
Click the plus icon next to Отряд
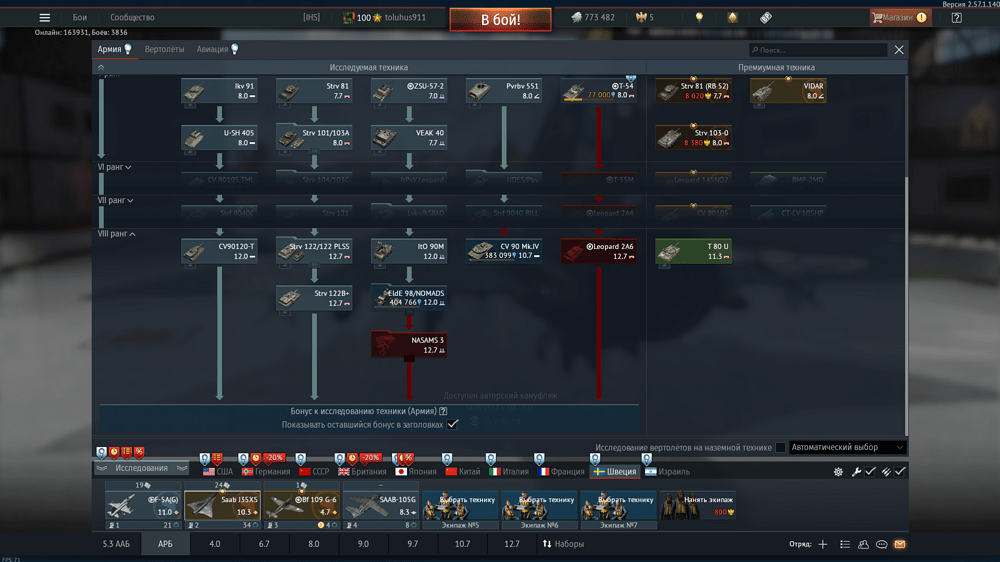coord(823,544)
